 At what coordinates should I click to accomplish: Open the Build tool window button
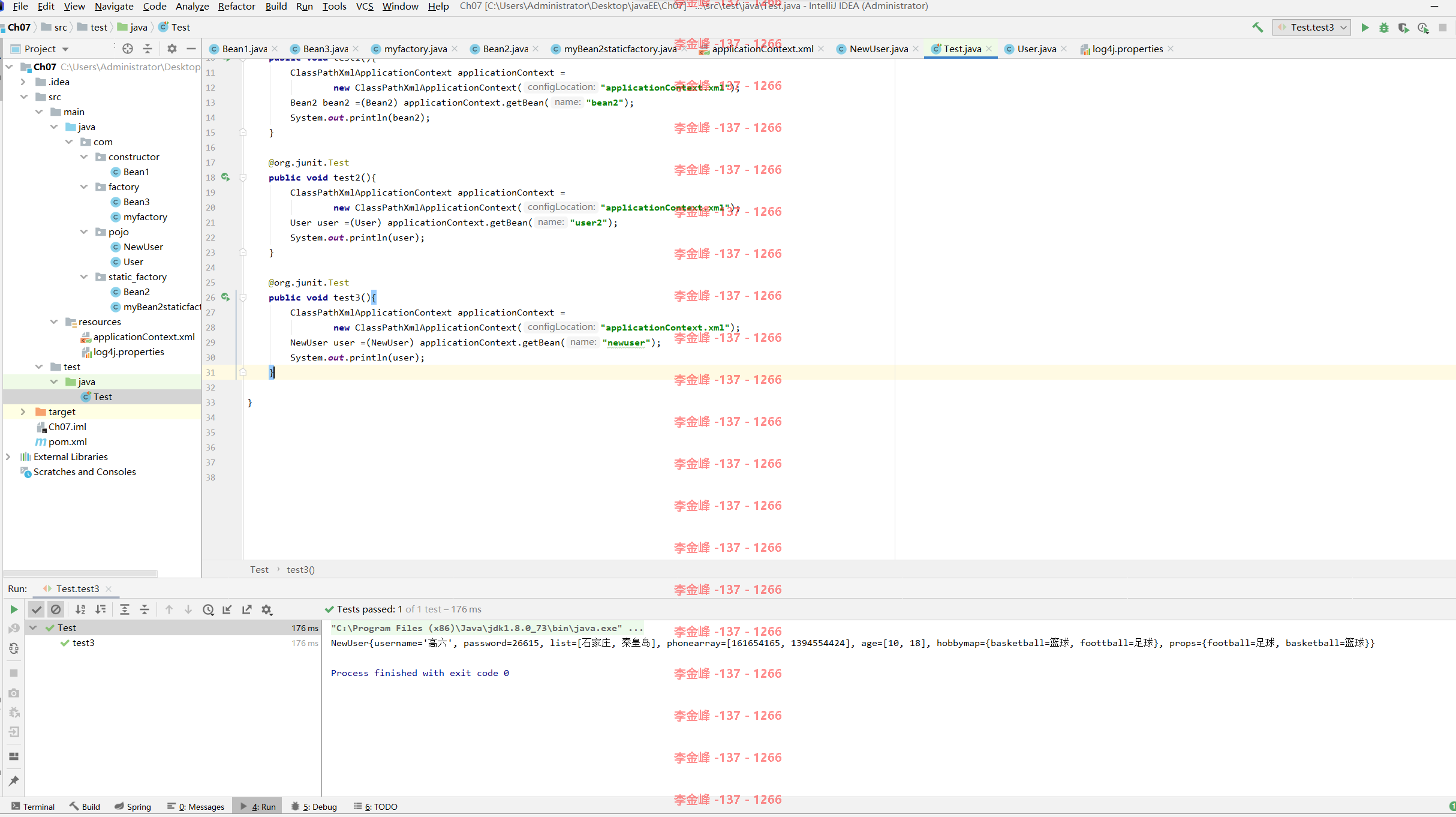[85, 806]
